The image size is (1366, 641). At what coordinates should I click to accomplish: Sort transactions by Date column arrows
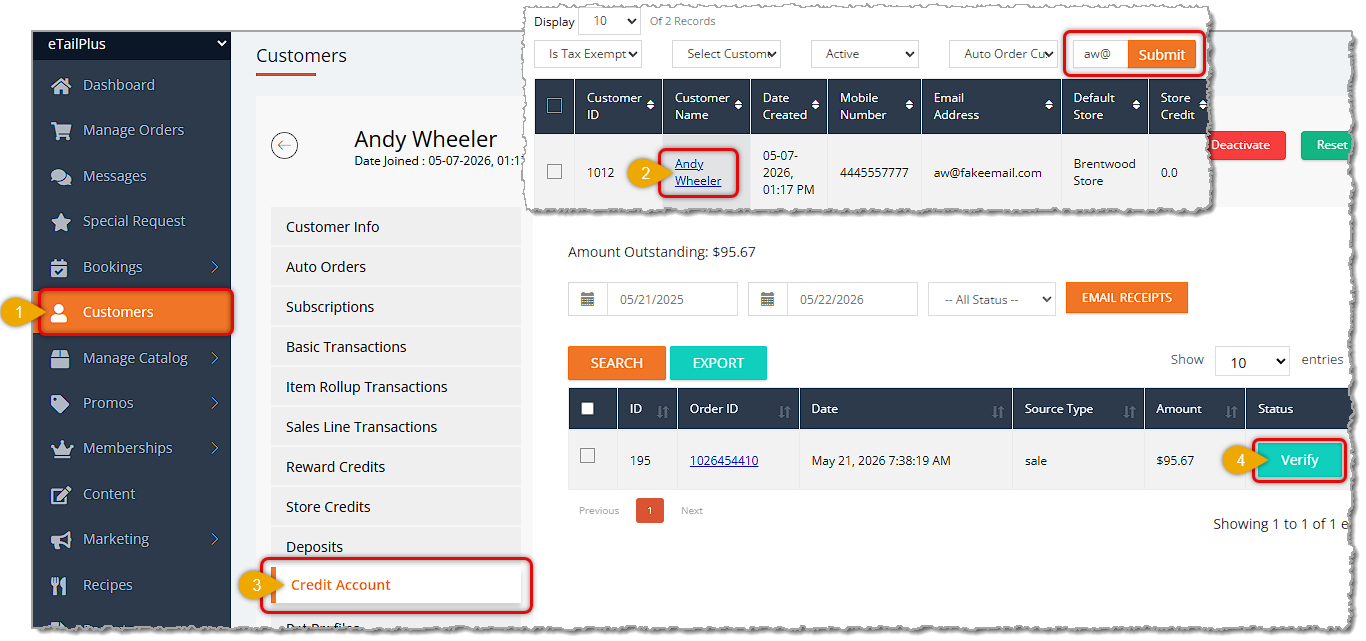click(997, 411)
